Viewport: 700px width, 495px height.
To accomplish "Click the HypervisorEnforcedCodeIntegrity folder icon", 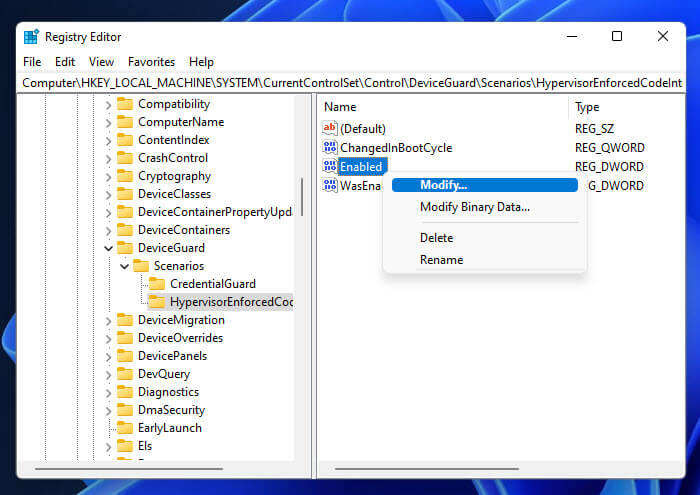I will [157, 302].
